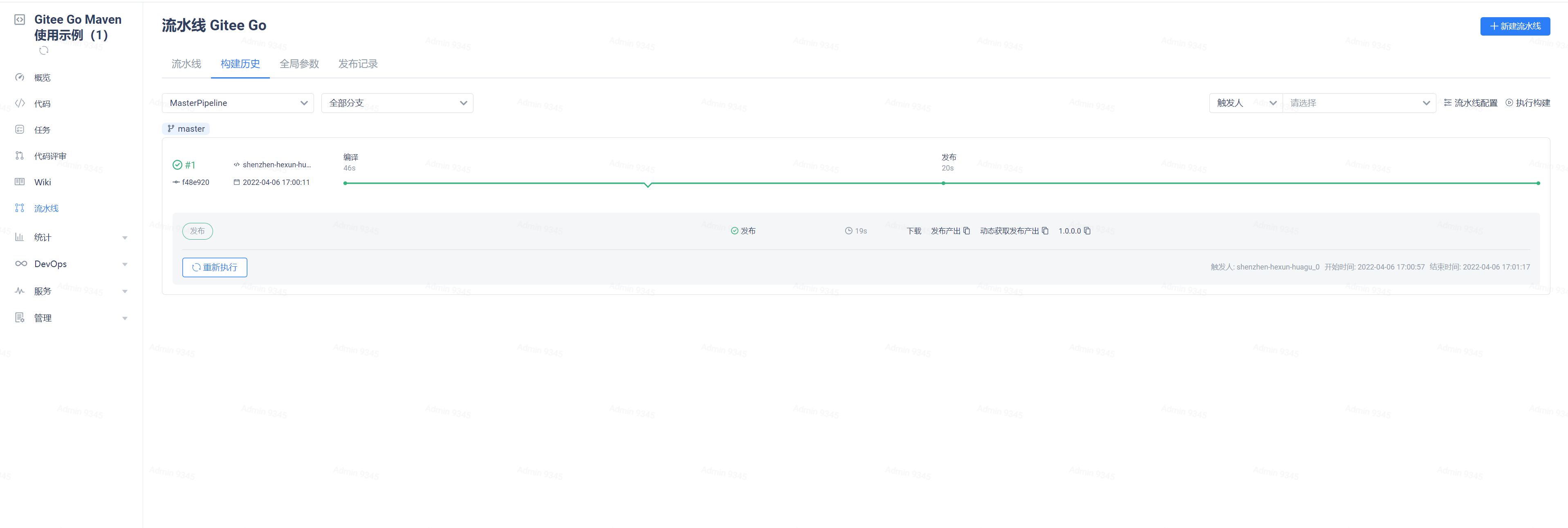Image resolution: width=1568 pixels, height=528 pixels.
Task: Click the Gitee Go Maven 使用示例 project title
Action: tap(78, 27)
